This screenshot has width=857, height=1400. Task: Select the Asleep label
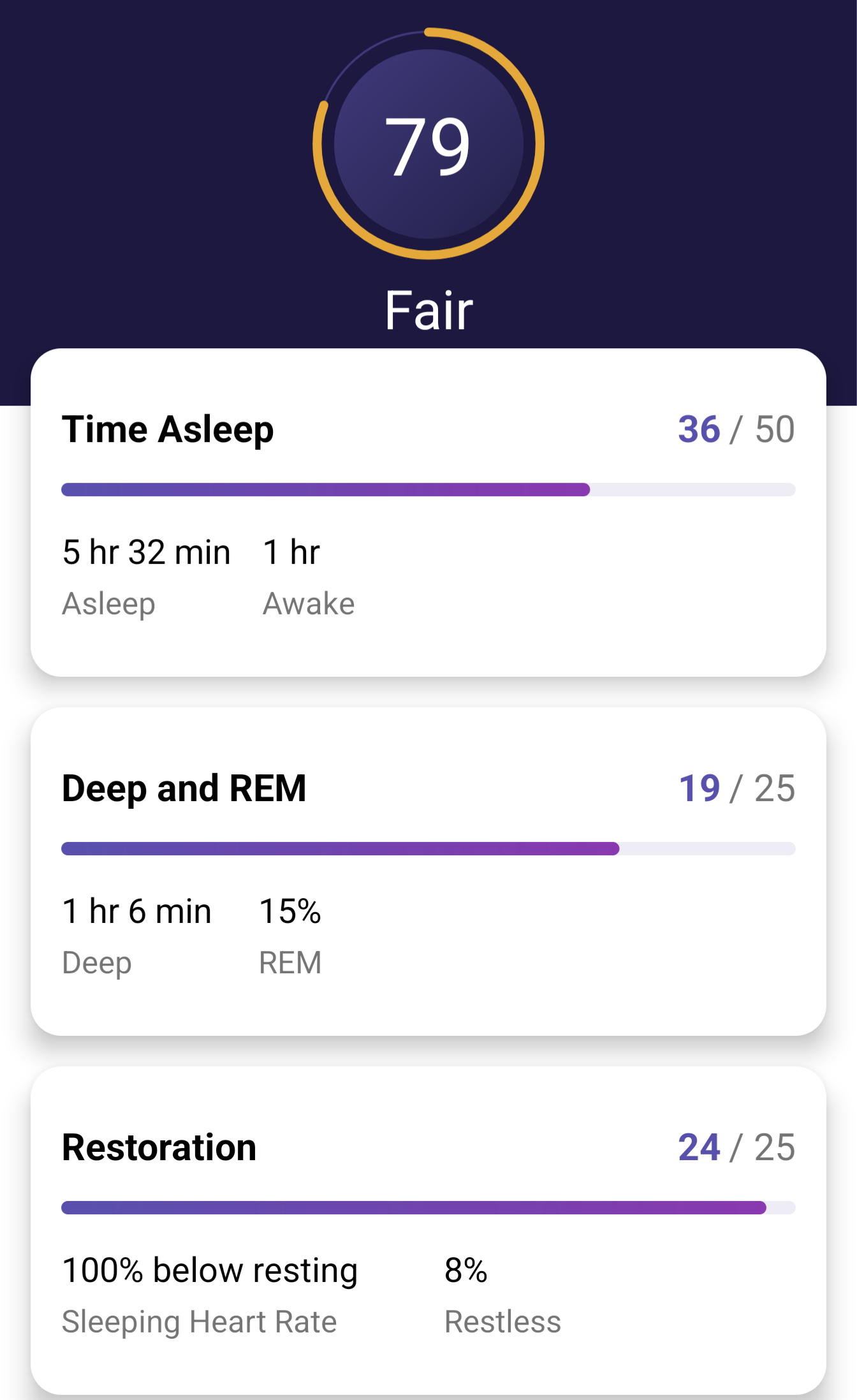[x=108, y=604]
